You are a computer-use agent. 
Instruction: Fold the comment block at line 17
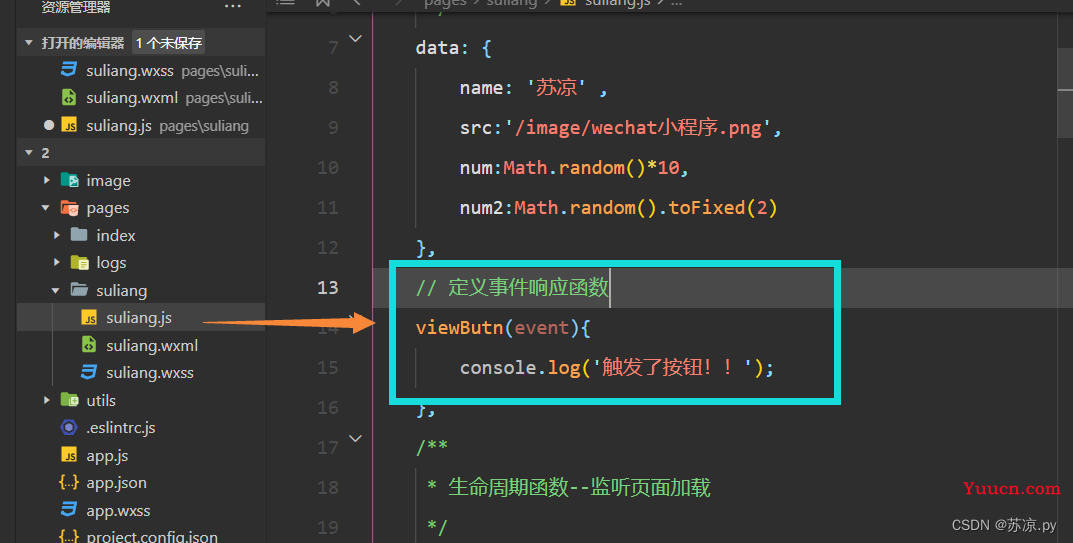(355, 438)
